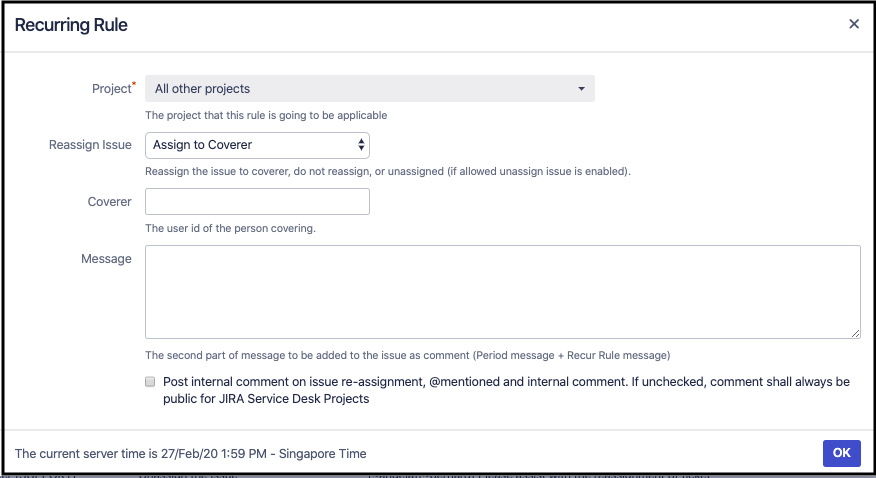Click the current server time text
The image size is (876, 478).
(190, 453)
